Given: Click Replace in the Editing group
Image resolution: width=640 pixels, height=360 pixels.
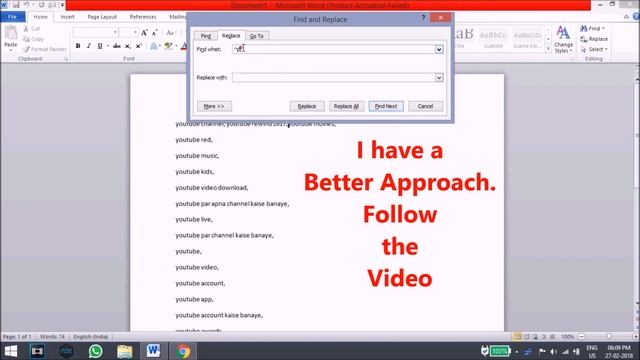Looking at the screenshot, I should 594,39.
